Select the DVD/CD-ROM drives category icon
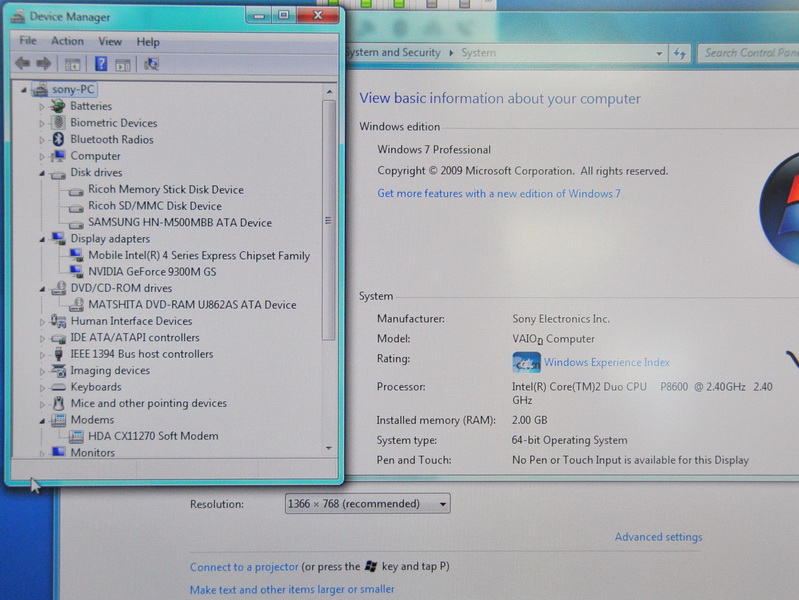This screenshot has height=600, width=799. 59,288
